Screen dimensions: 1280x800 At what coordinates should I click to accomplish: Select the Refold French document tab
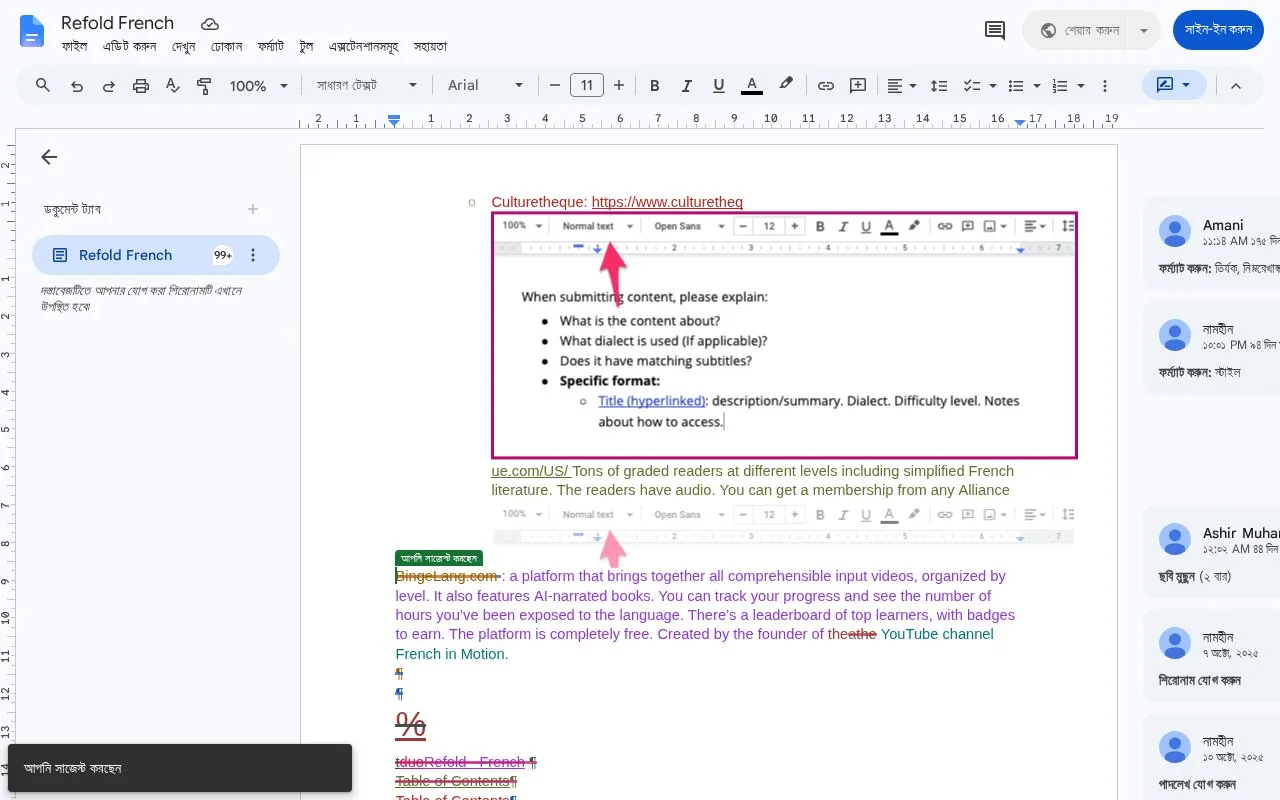pos(156,255)
